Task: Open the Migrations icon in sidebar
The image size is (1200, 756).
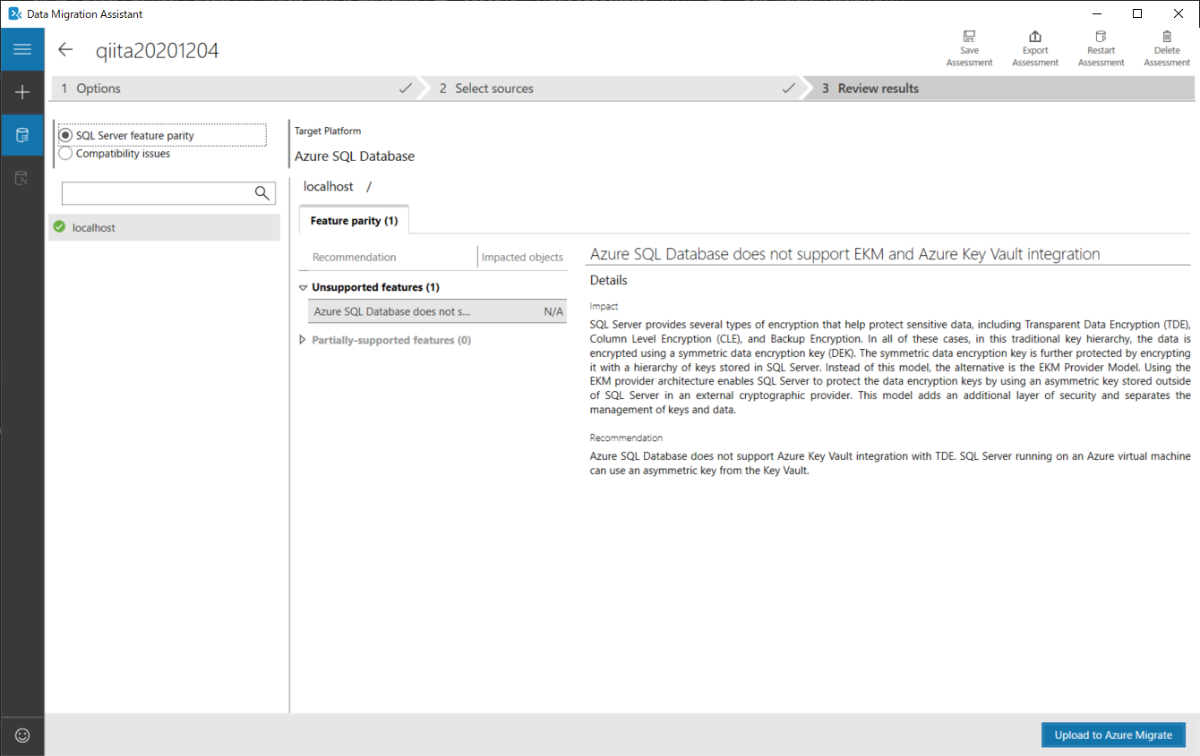Action: click(x=22, y=178)
